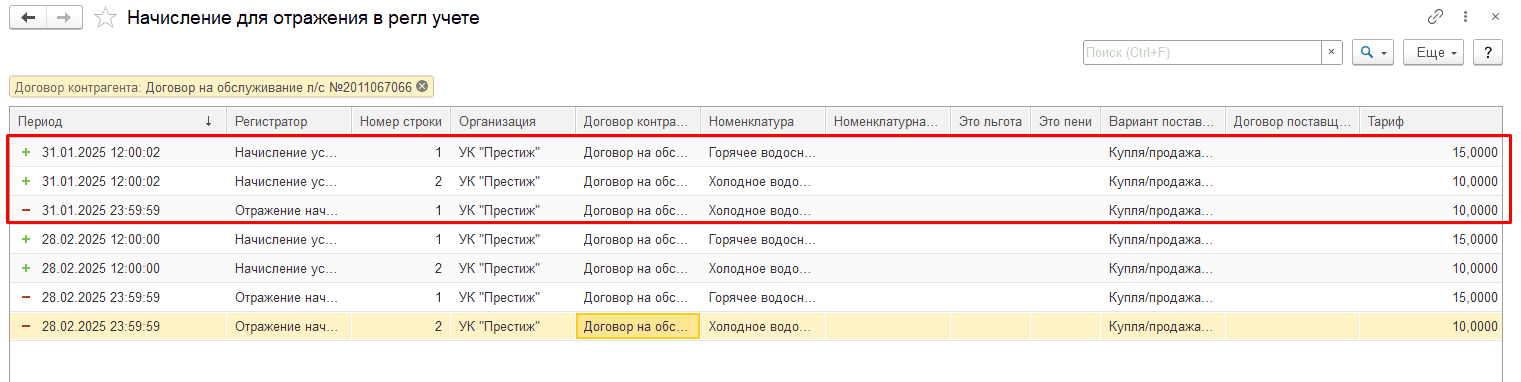1521x382 pixels.
Task: Select Отражение нач... in 31.01.2025 row
Action: 289,211
